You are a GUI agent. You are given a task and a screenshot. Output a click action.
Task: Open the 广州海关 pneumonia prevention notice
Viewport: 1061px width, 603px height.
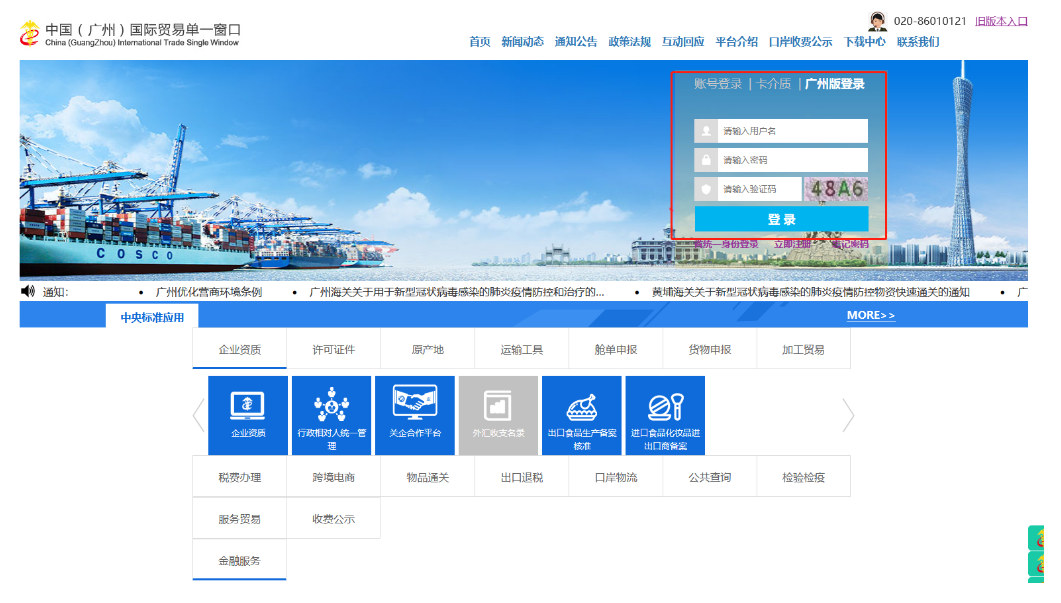coord(457,292)
